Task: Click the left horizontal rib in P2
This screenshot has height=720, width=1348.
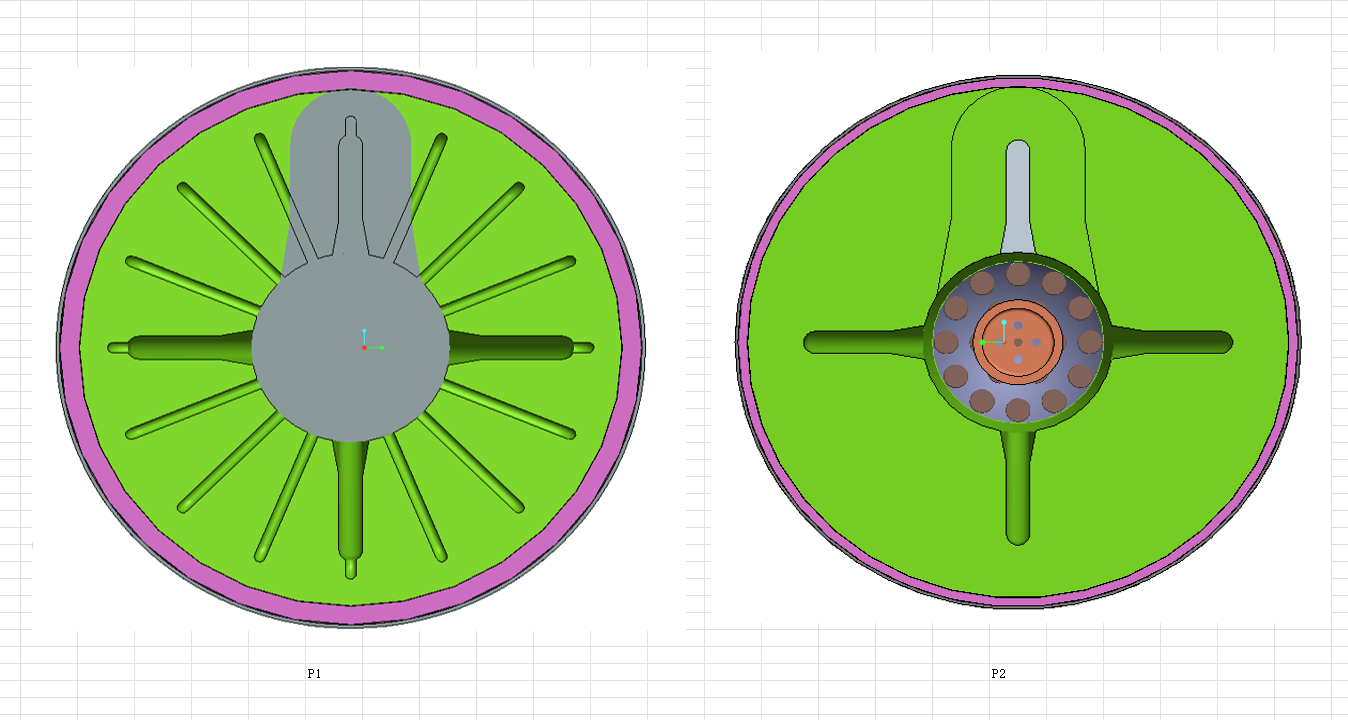Action: tap(860, 342)
